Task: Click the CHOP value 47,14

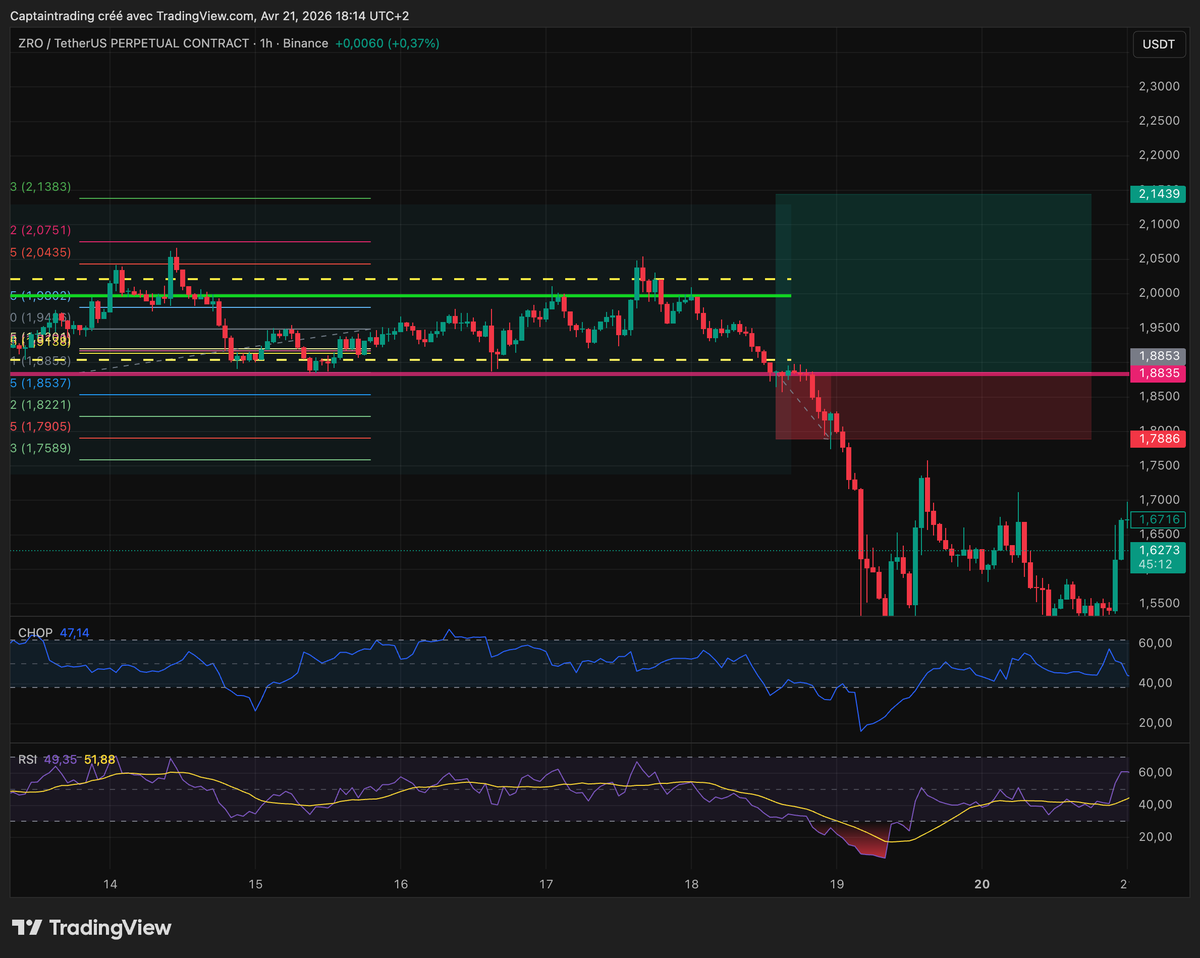Action: [x=75, y=633]
